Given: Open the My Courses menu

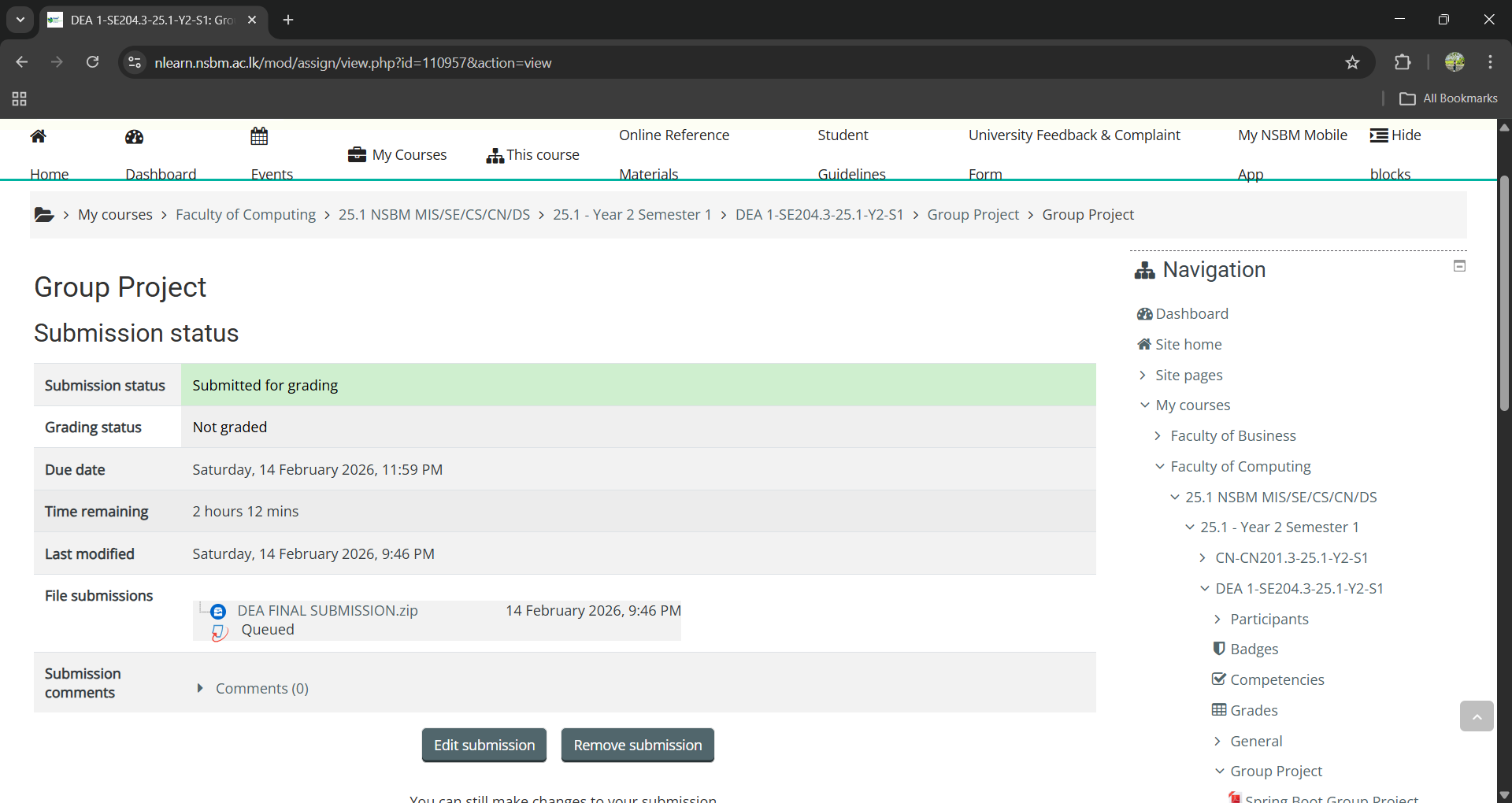Looking at the screenshot, I should 398,155.
